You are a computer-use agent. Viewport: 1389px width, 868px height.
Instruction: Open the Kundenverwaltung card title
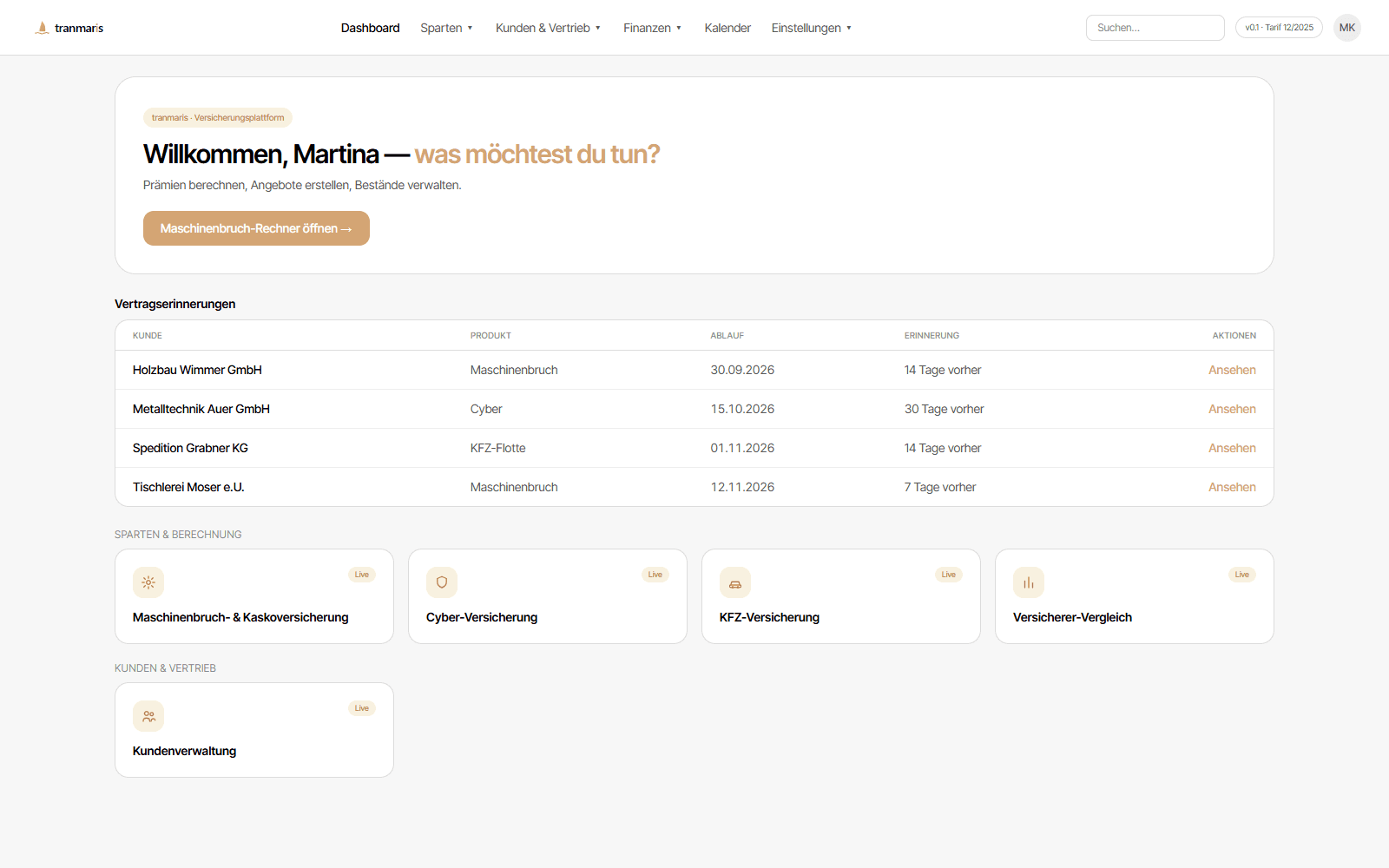pyautogui.click(x=184, y=751)
